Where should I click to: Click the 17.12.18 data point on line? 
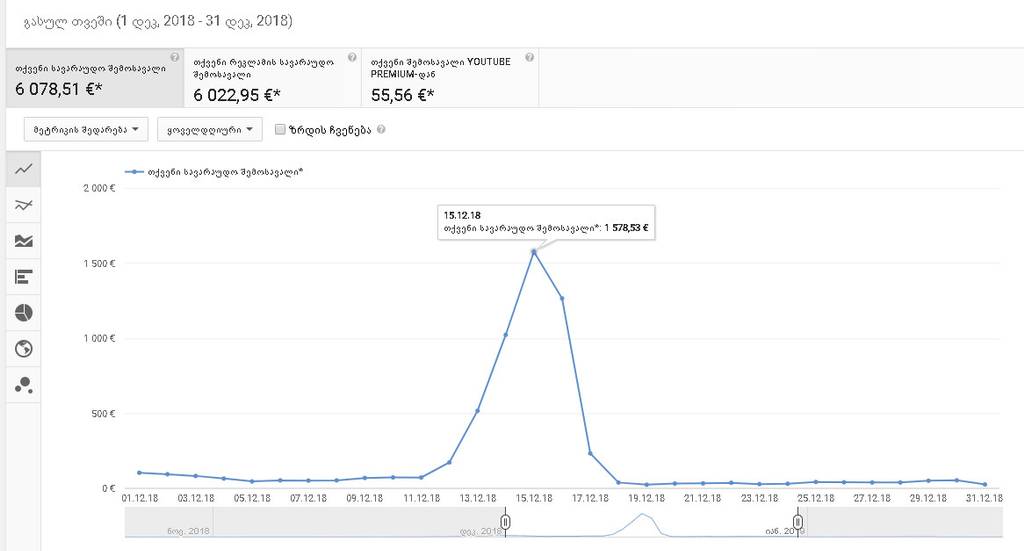[590, 453]
